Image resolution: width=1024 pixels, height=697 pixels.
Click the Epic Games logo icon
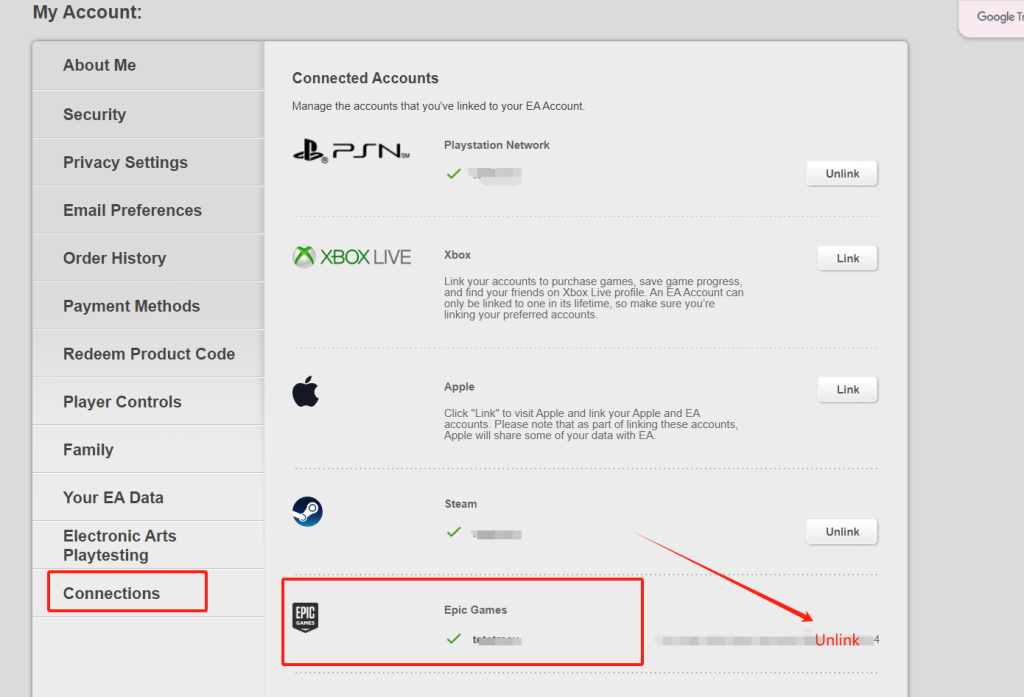pos(305,617)
